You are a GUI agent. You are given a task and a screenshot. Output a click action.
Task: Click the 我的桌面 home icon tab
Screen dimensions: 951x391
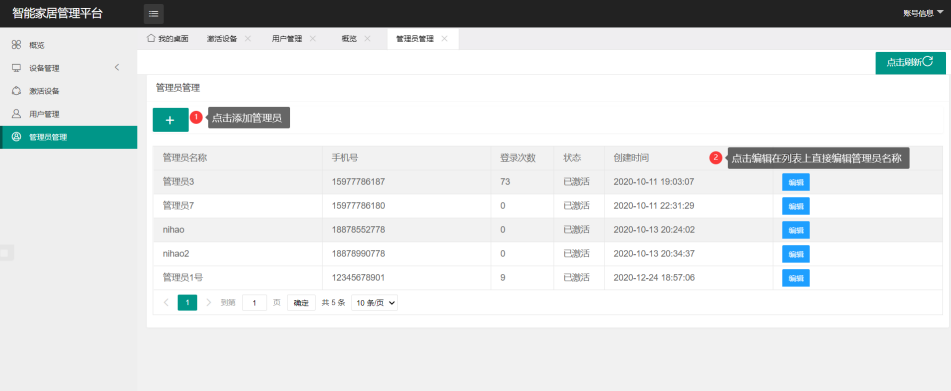[151, 38]
